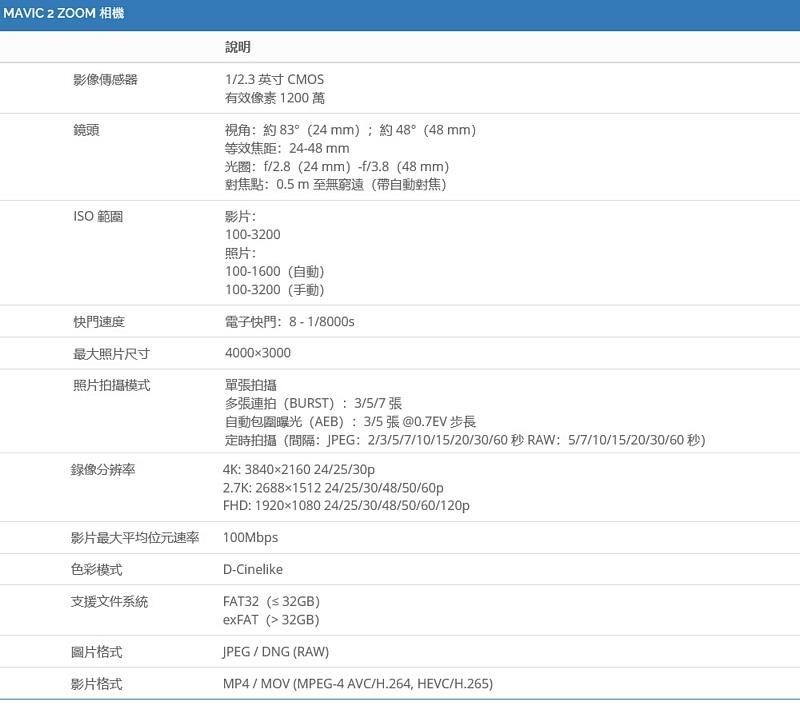Select the '照片拍攝模式' row label
Viewport: 800px width, 706px height.
[x=112, y=385]
